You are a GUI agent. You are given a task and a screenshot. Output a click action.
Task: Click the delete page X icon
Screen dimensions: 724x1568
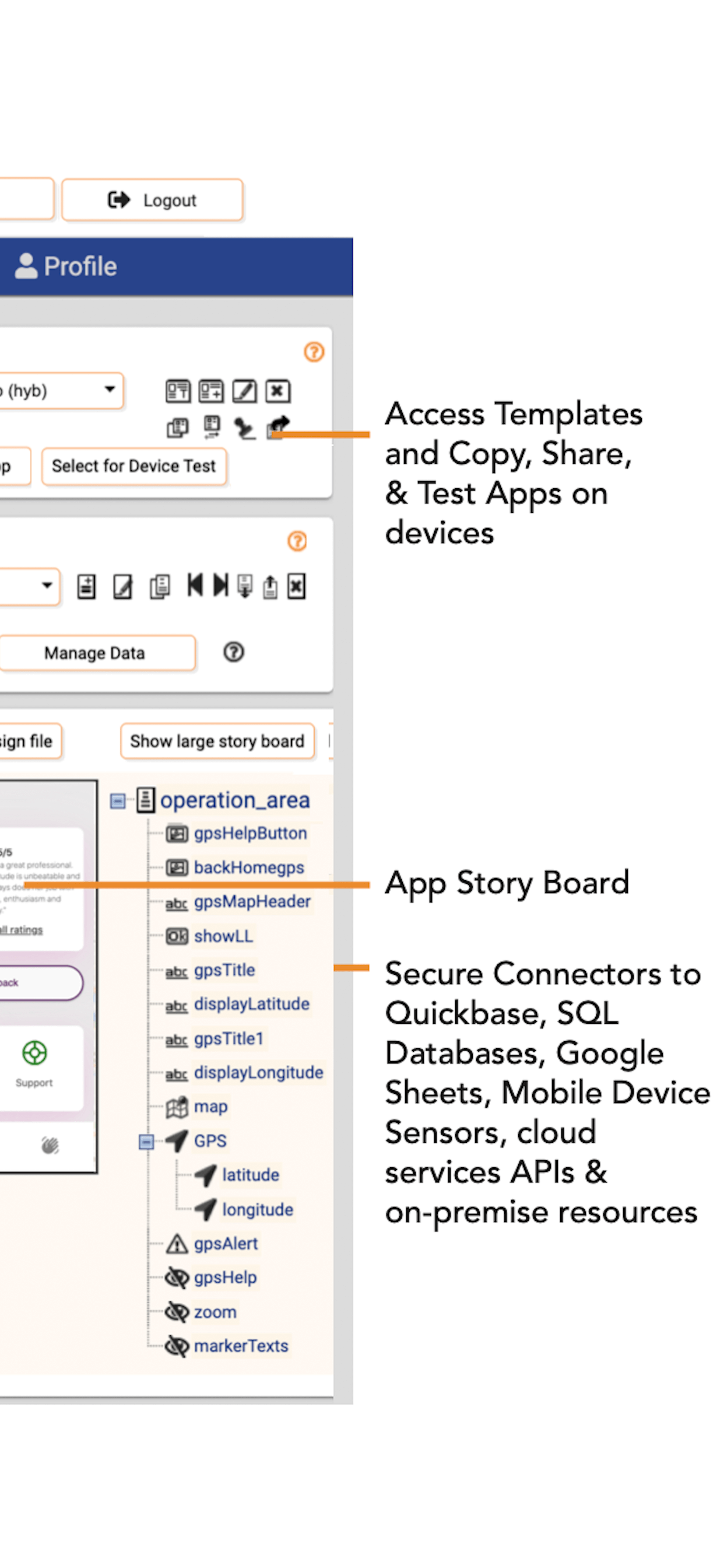tap(296, 586)
